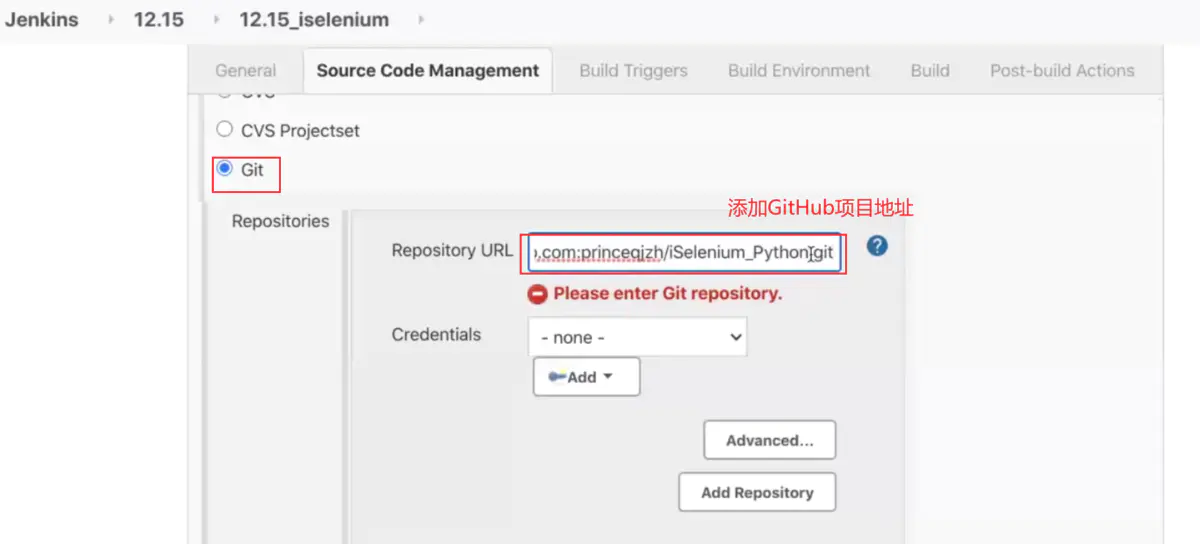Open breadcrumb arrow after 12.15_iselenium

click(x=420, y=20)
